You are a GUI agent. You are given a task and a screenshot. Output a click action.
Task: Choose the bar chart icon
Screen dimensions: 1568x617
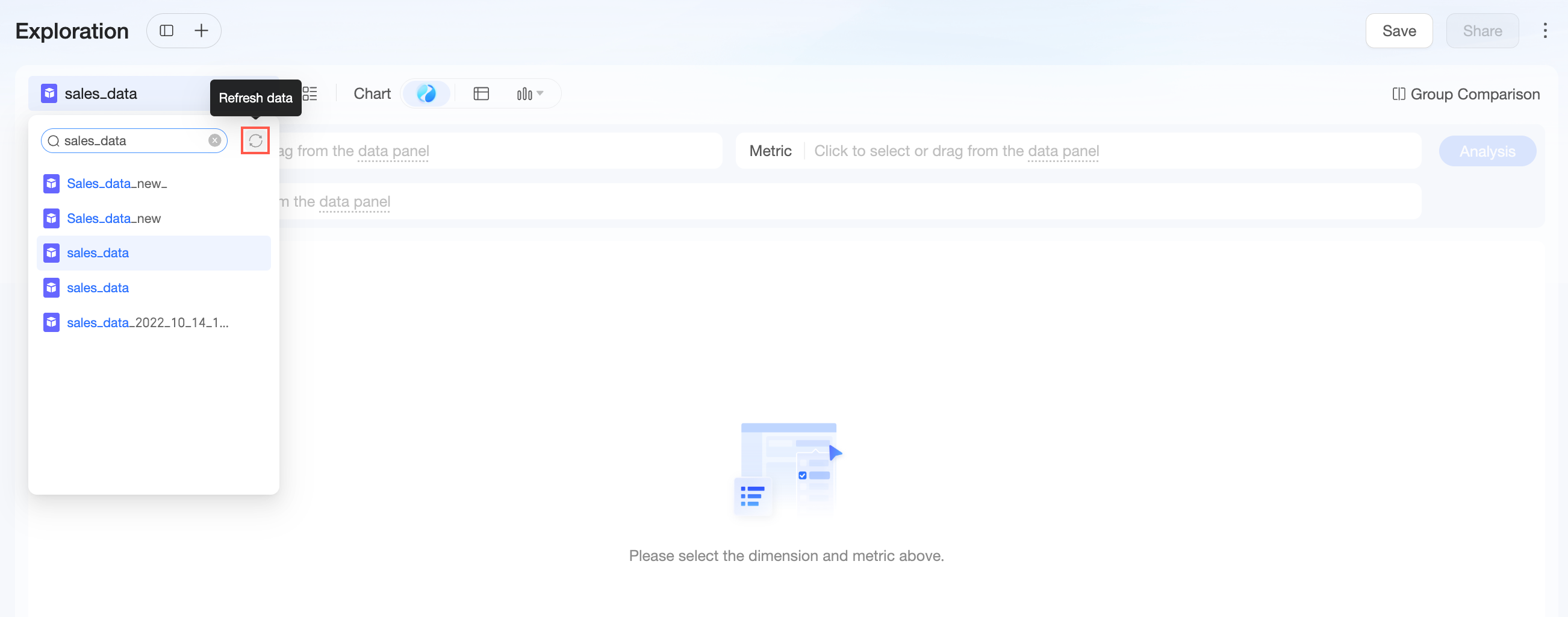click(524, 94)
